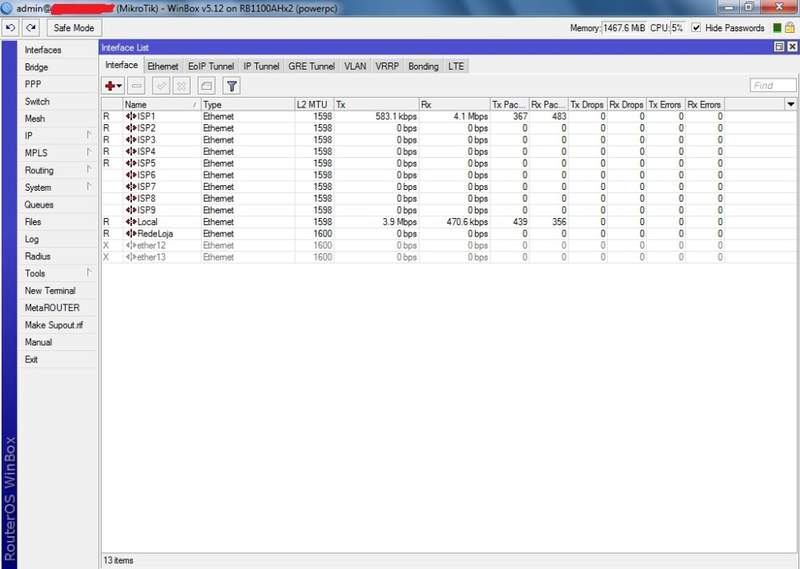The height and width of the screenshot is (569, 800).
Task: Open the GRE Tunnel tab
Action: point(311,66)
